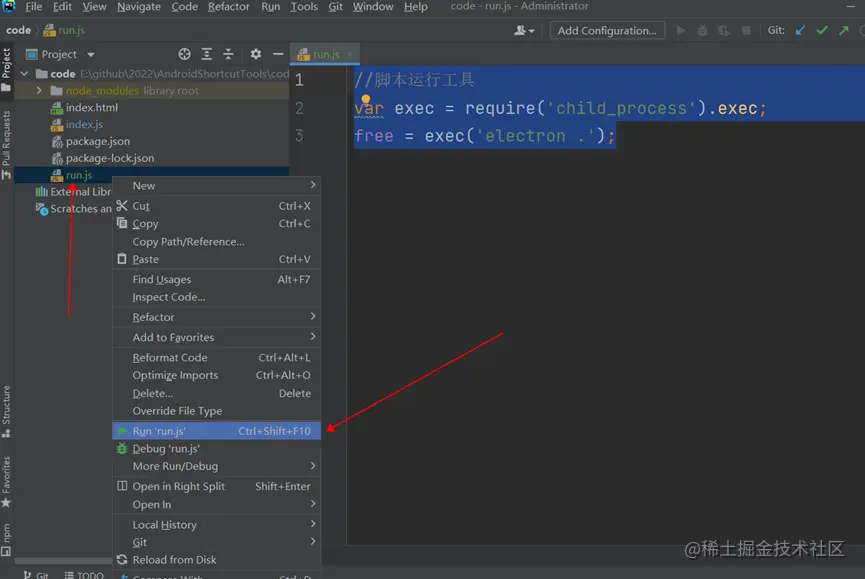Choose Debug 'run.js'
Image resolution: width=865 pixels, height=579 pixels.
tap(216, 448)
